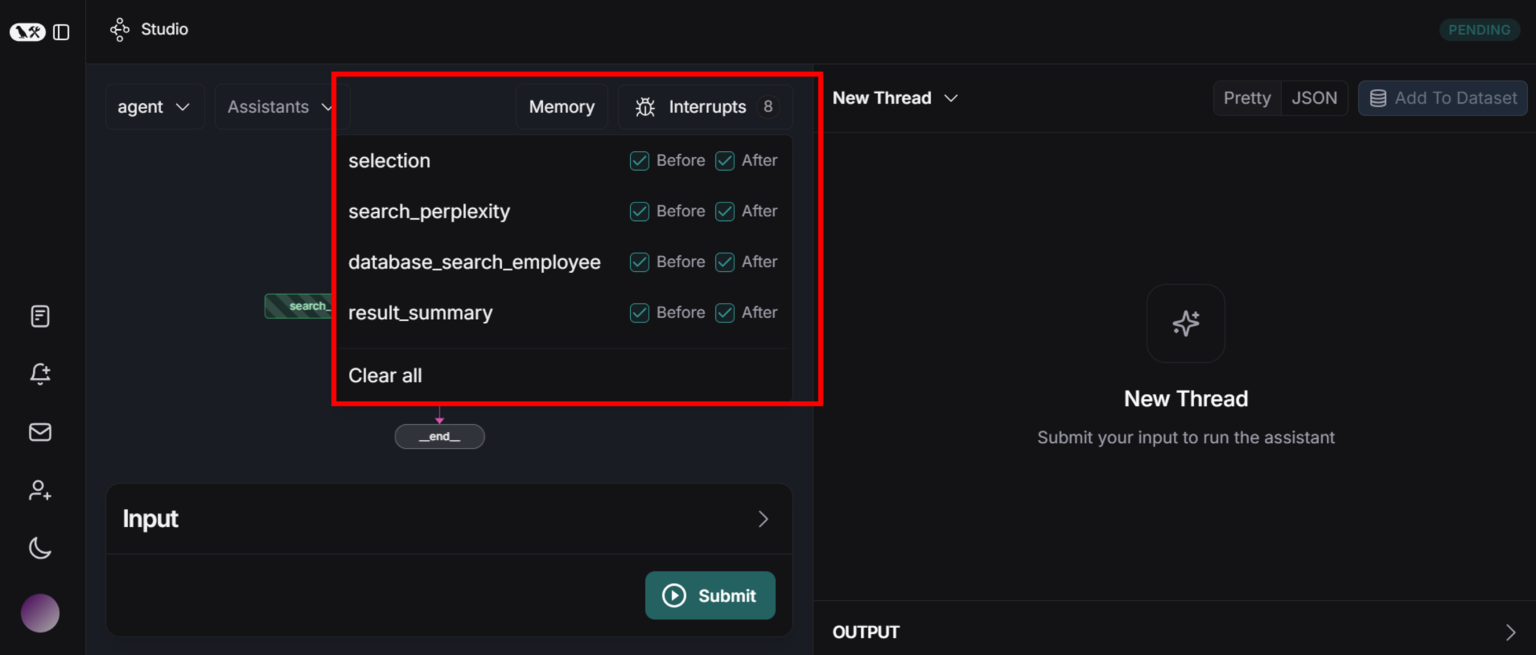1536x655 pixels.
Task: Select Clear all in interrupts menu
Action: (x=385, y=376)
